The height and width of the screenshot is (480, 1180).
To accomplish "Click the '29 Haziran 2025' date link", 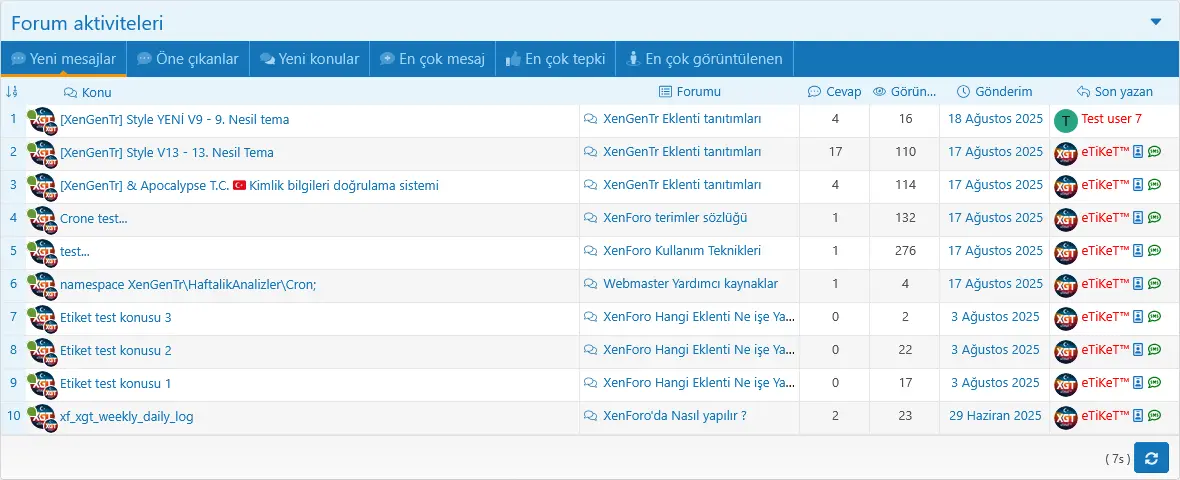I will pos(995,416).
